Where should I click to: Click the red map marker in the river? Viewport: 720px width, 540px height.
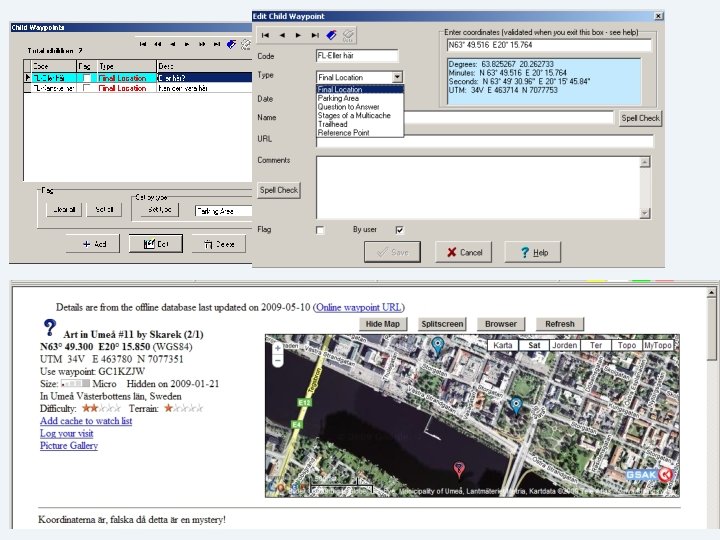tap(459, 469)
